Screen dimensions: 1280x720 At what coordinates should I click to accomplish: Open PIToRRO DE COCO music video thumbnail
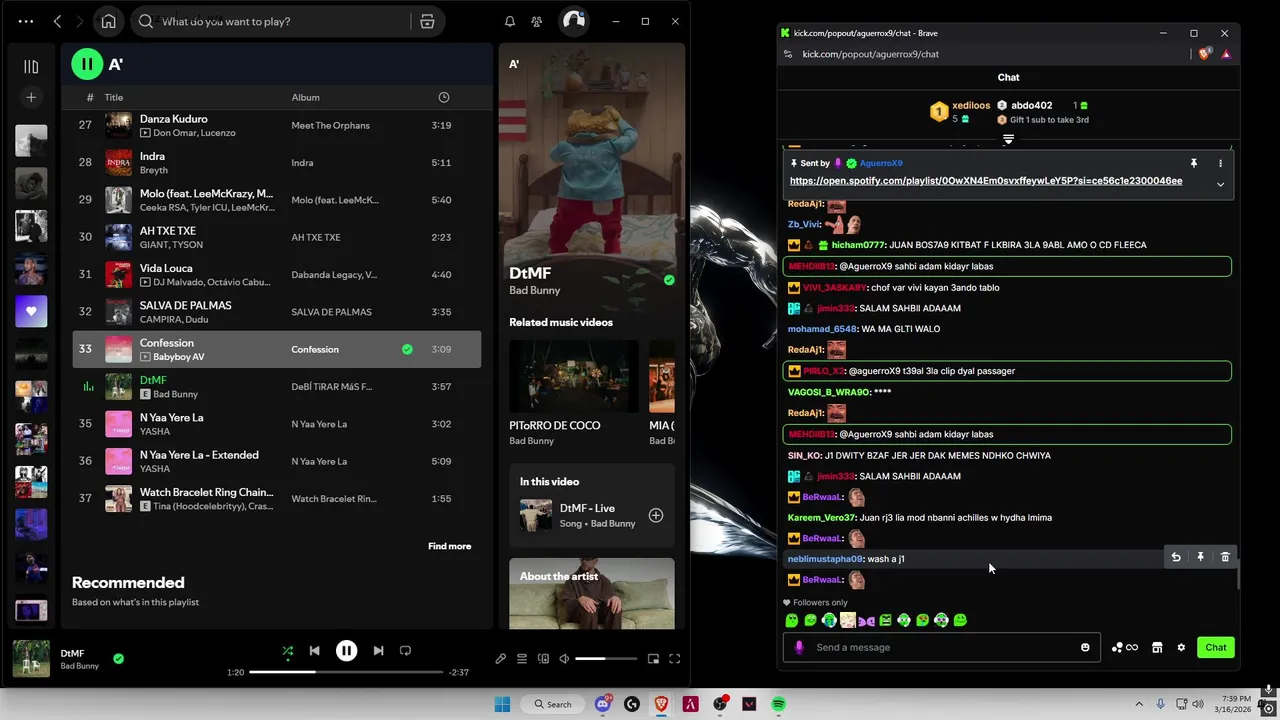click(x=574, y=376)
